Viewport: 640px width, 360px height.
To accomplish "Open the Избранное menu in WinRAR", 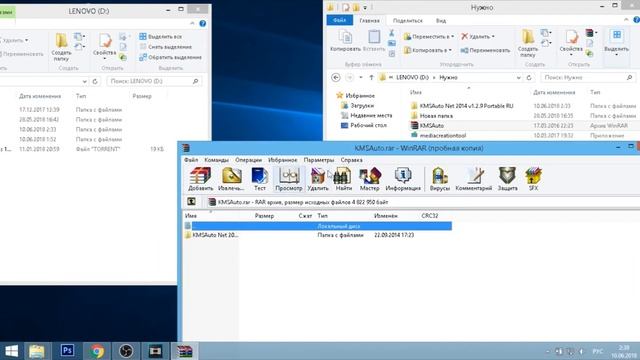I will tap(282, 160).
